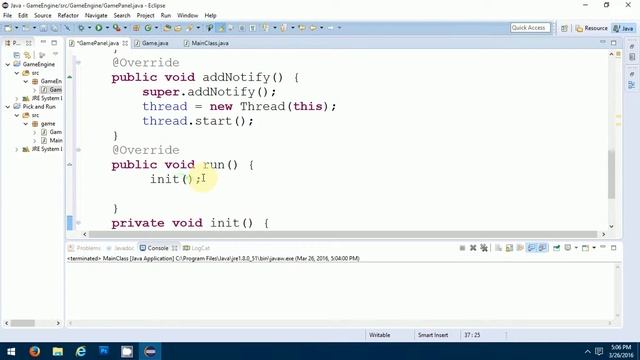
Task: Collapse the GameEngine project node
Action: coord(8,64)
